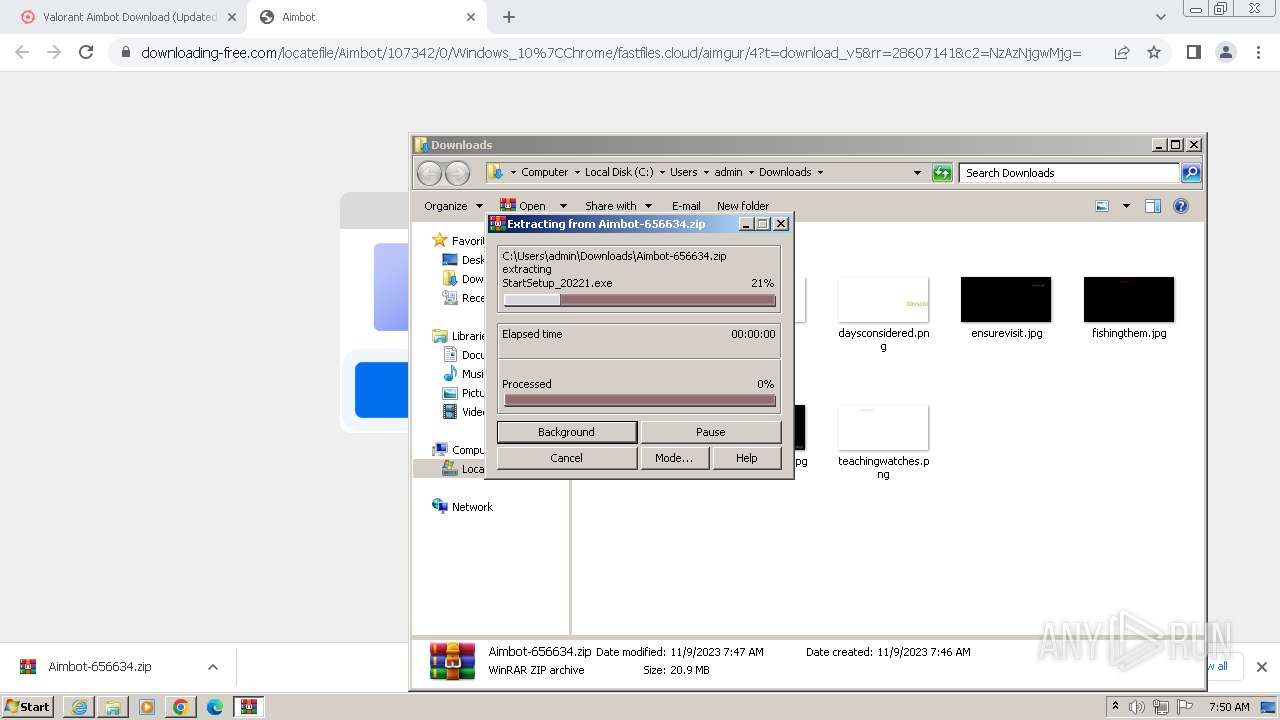Viewport: 1280px width, 720px height.
Task: Click the volume speaker tray icon
Action: click(1138, 707)
